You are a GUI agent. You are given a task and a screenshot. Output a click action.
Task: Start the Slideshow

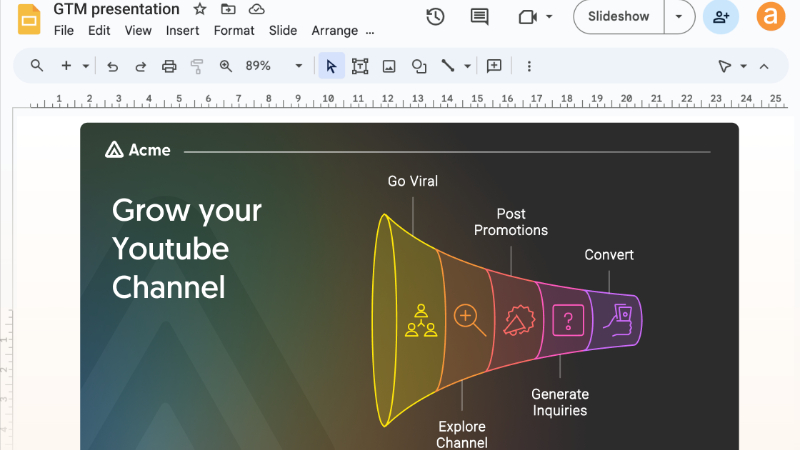pyautogui.click(x=618, y=17)
